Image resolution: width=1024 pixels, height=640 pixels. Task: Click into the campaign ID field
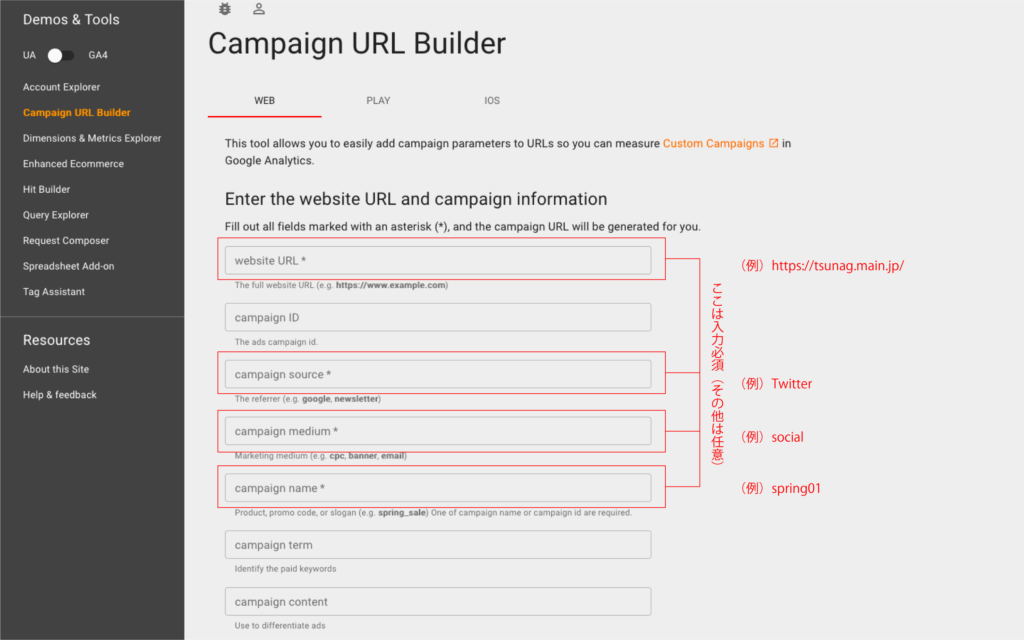pos(438,318)
